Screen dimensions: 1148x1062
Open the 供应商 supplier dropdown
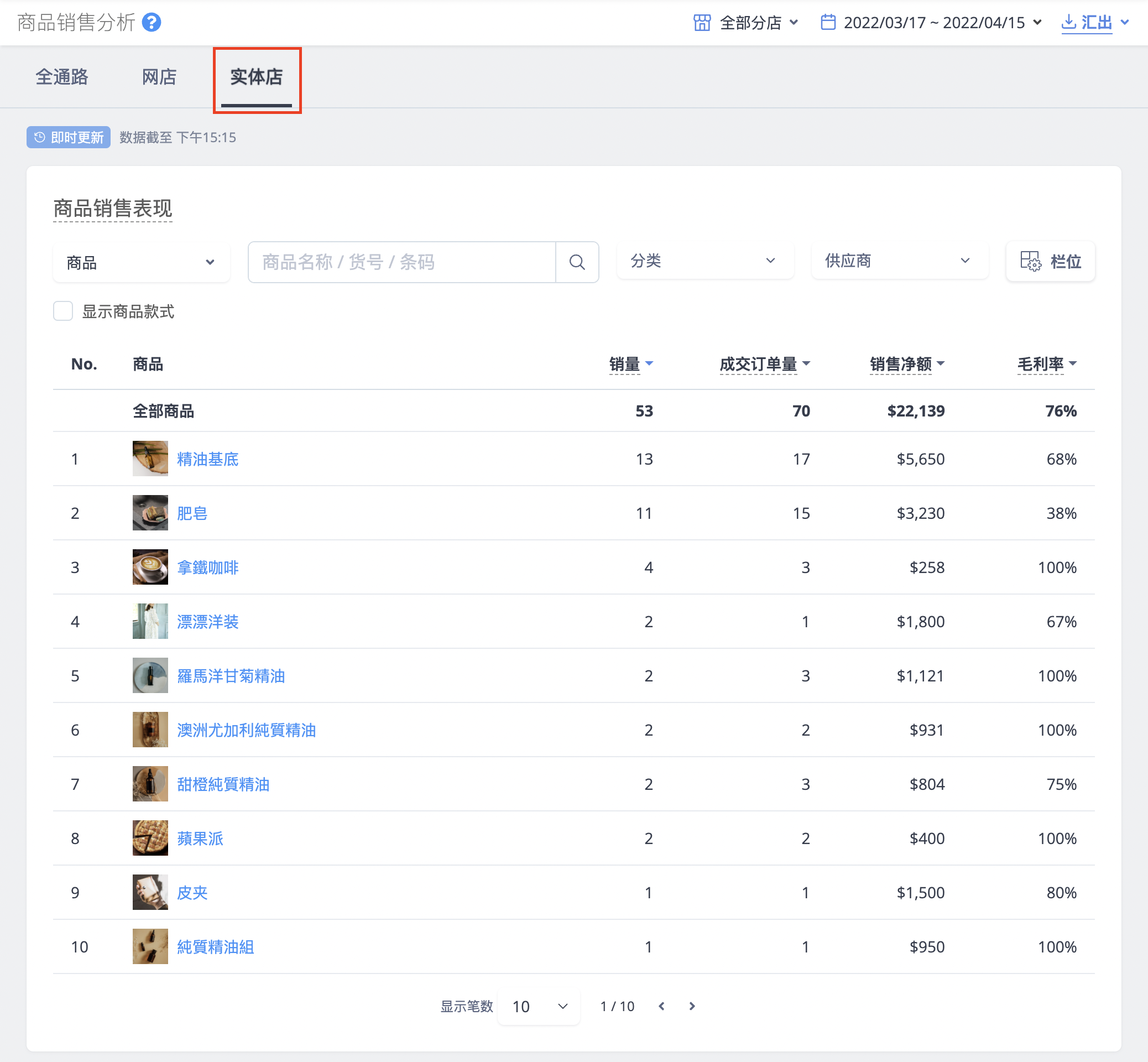click(900, 261)
